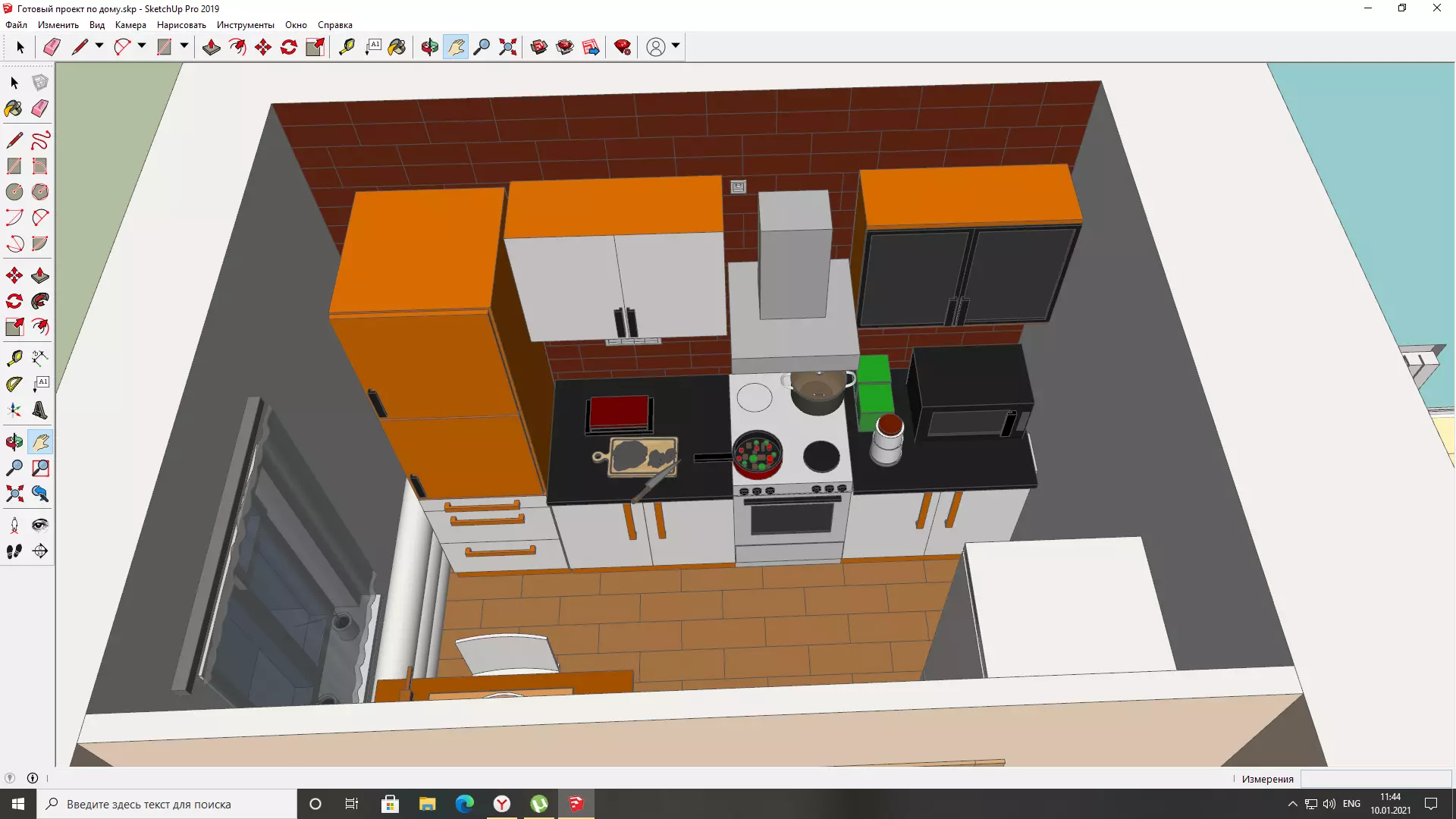Expand the Line tool dropdown arrow
This screenshot has width=1456, height=819.
click(99, 46)
